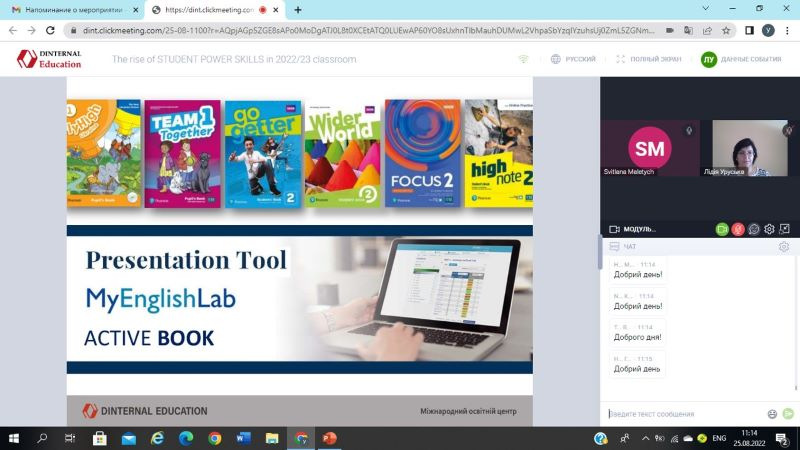Open Mail app from taskbar
The height and width of the screenshot is (450, 800).
pos(129,438)
